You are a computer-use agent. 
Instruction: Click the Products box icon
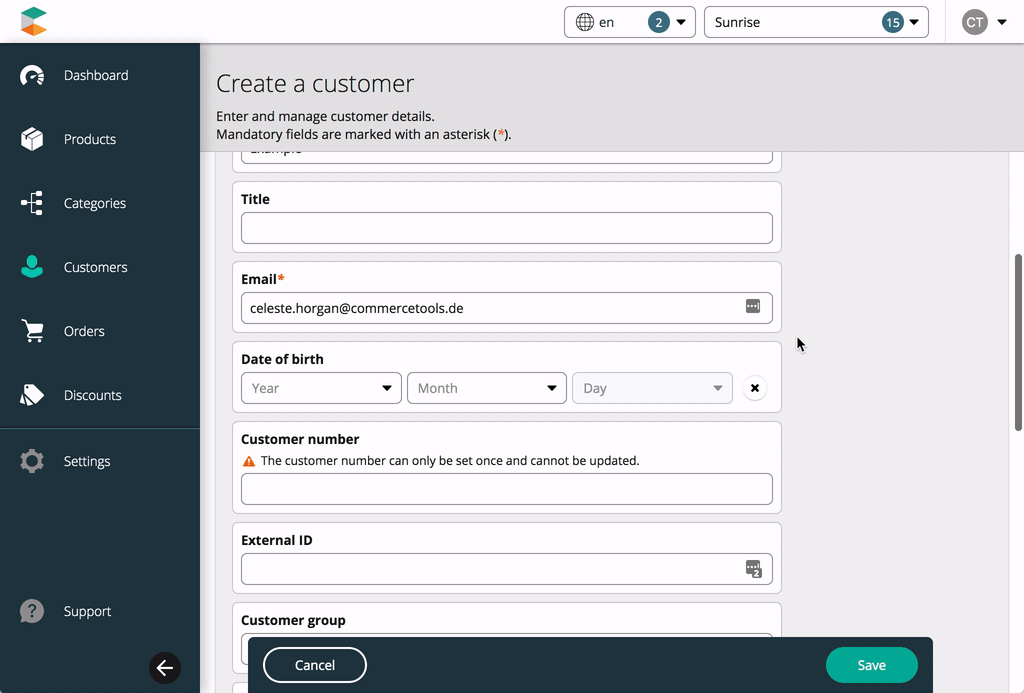tap(32, 139)
